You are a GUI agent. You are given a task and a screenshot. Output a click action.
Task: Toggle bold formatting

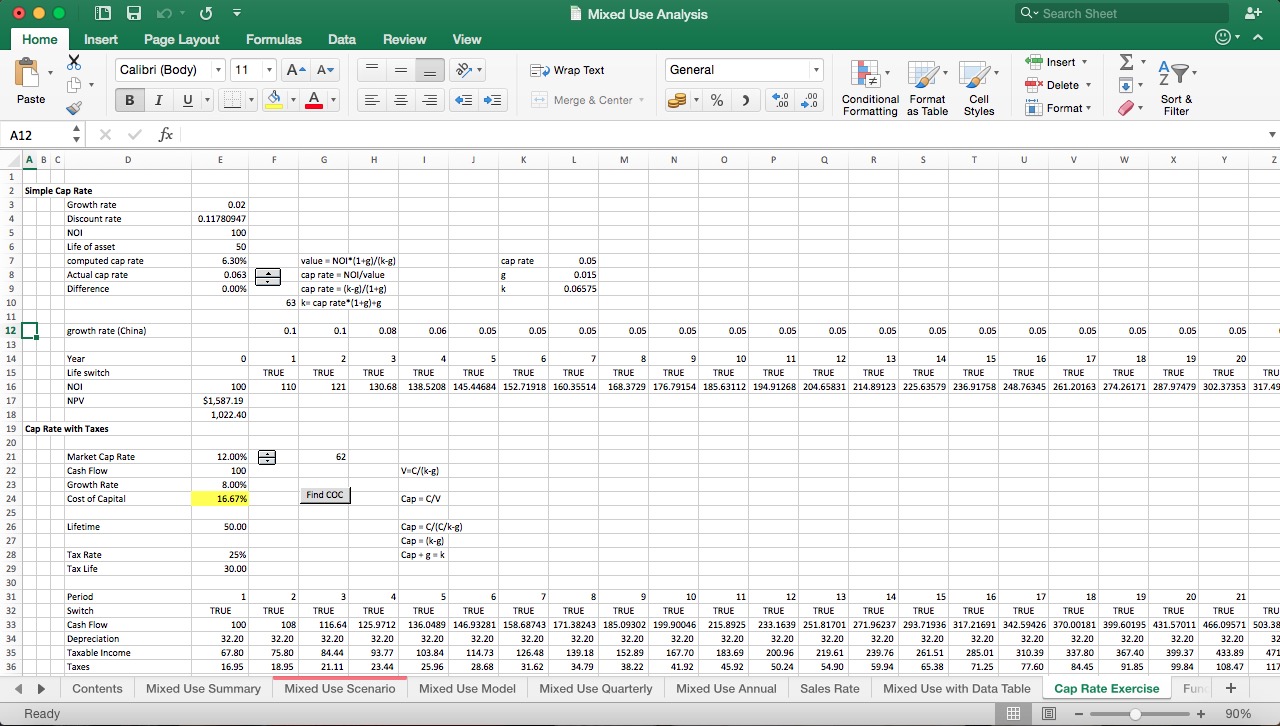coord(128,100)
